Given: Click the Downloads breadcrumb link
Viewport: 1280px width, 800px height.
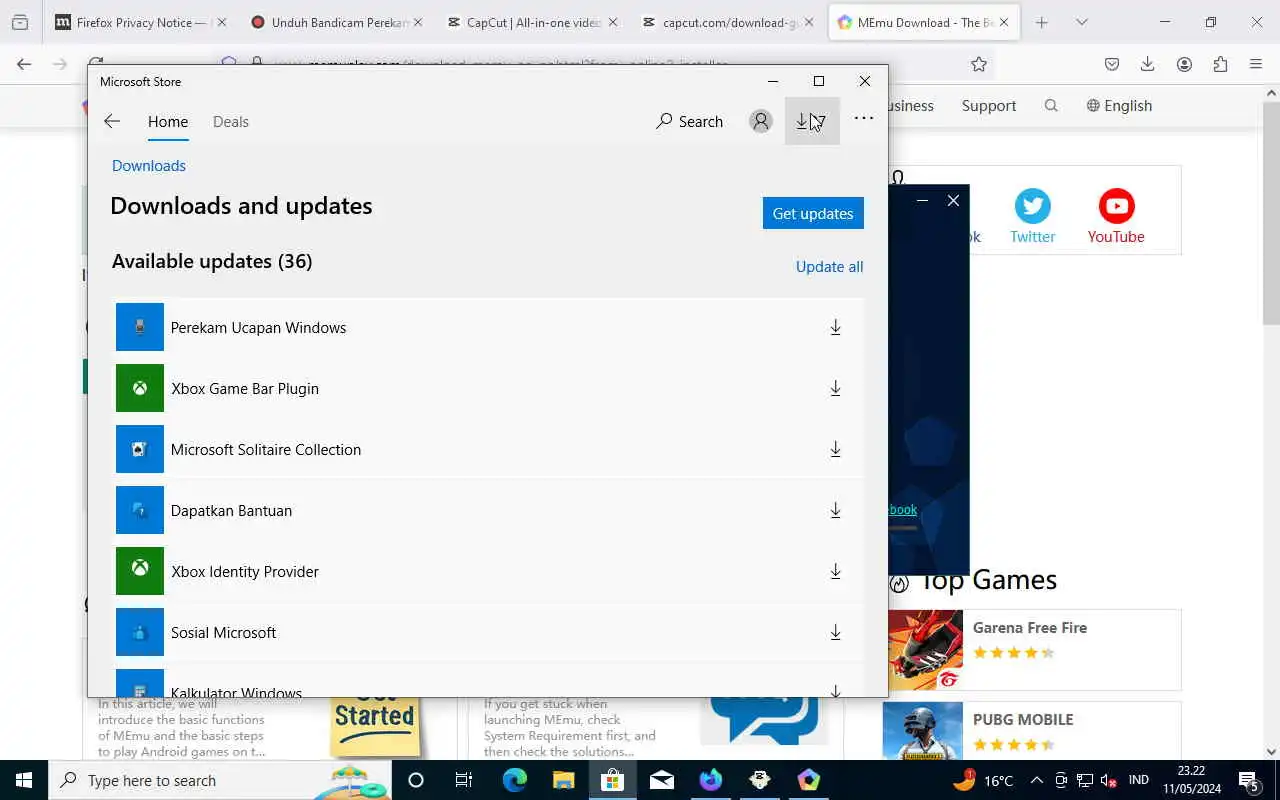Looking at the screenshot, I should coord(149,165).
